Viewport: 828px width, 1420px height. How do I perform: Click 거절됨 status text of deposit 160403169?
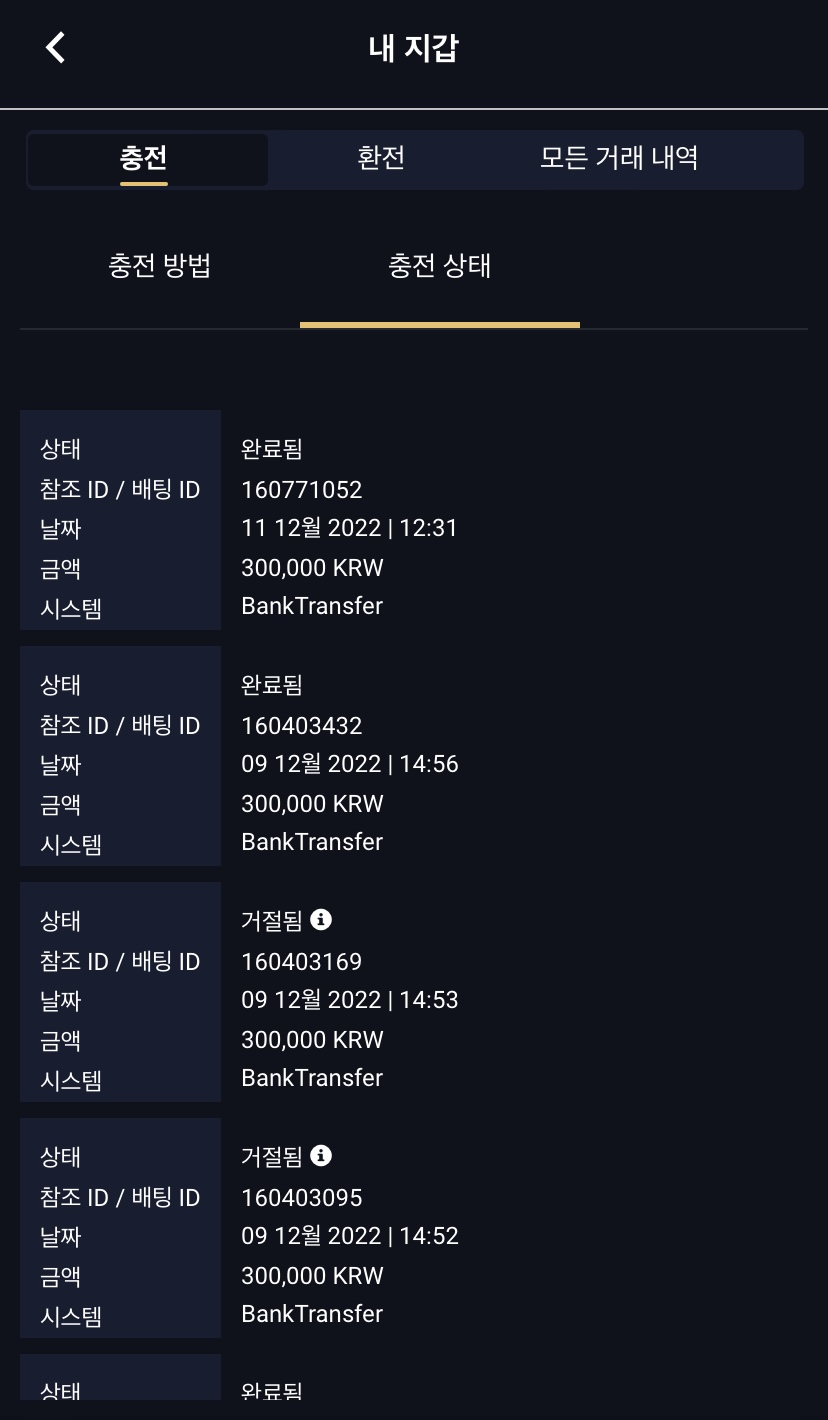click(x=272, y=920)
